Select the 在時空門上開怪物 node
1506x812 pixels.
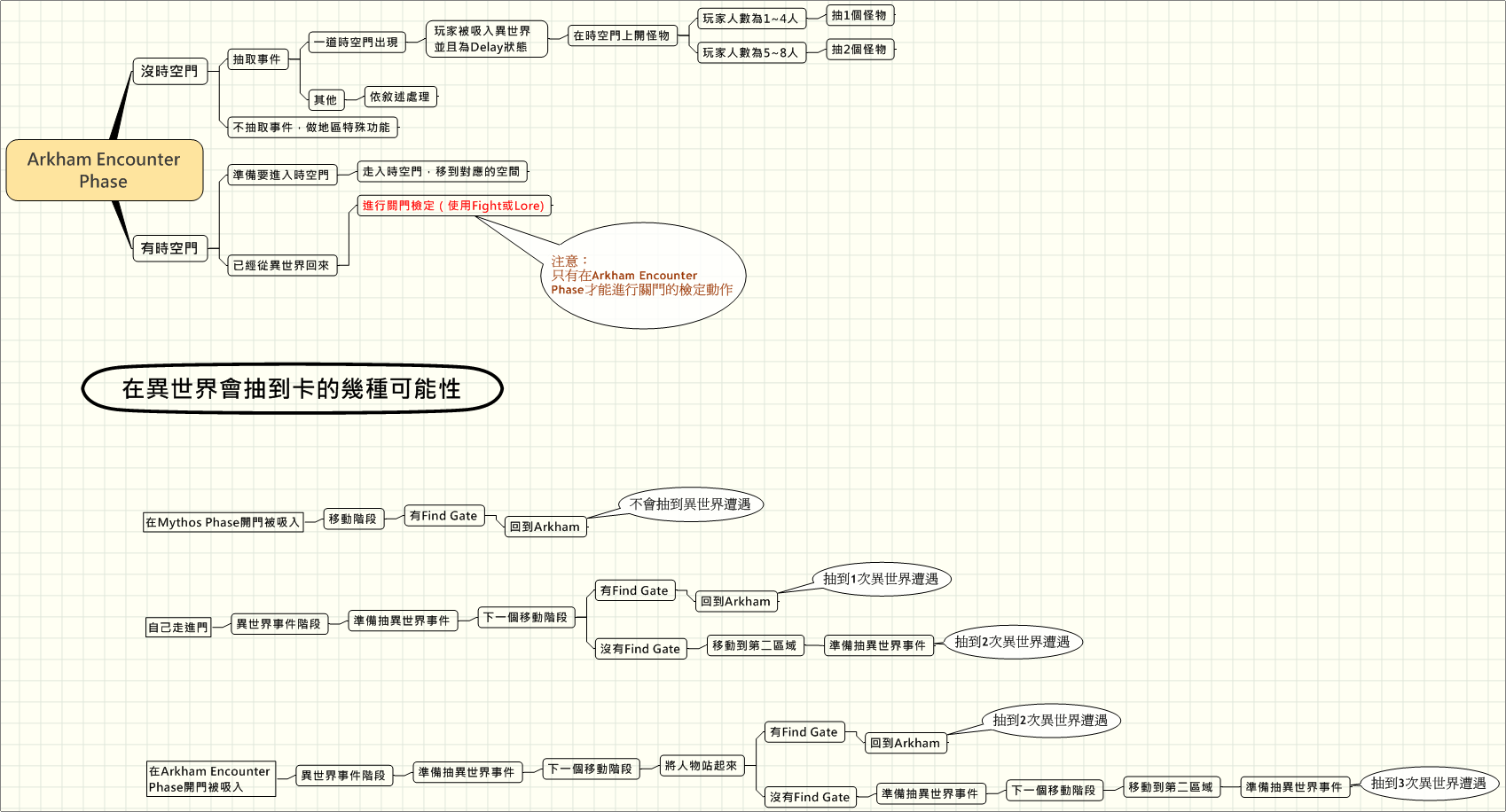click(622, 35)
